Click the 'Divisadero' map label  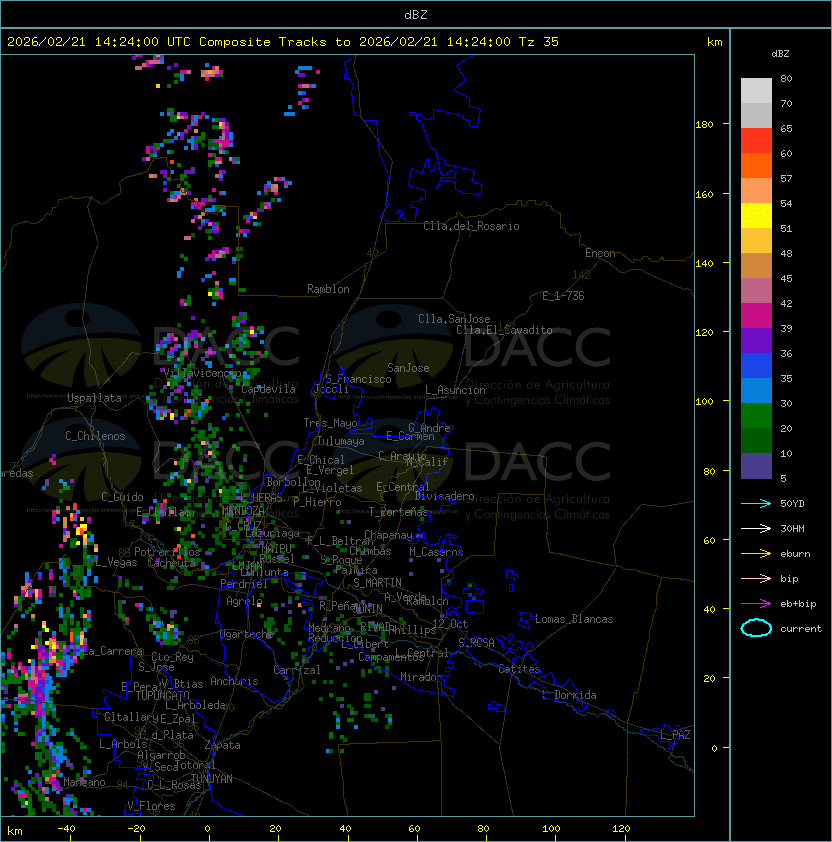tap(445, 496)
